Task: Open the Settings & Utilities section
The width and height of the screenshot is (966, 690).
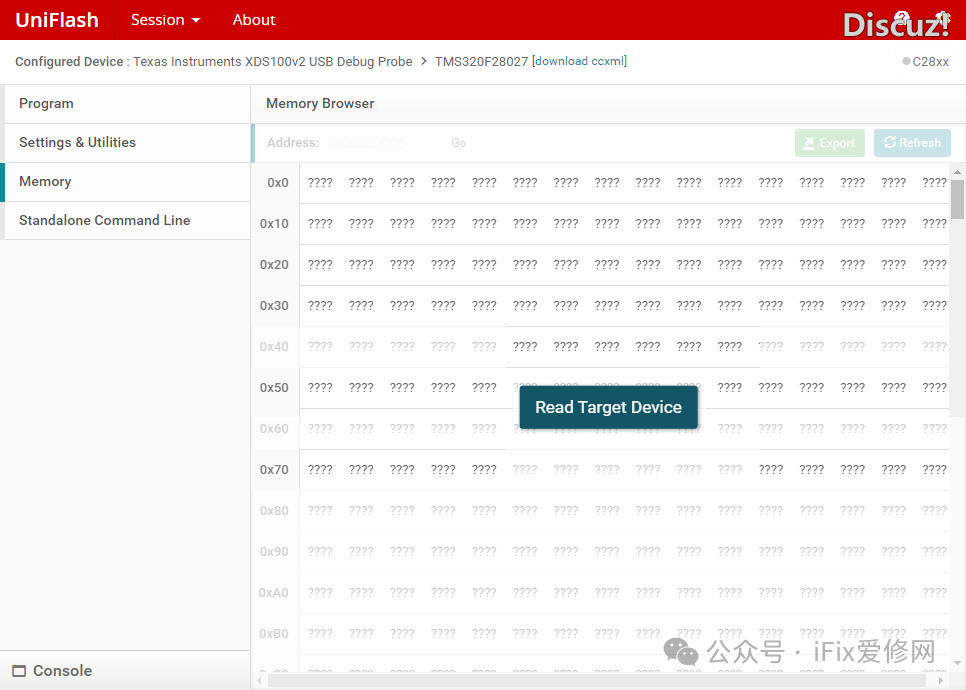Action: 77,142
